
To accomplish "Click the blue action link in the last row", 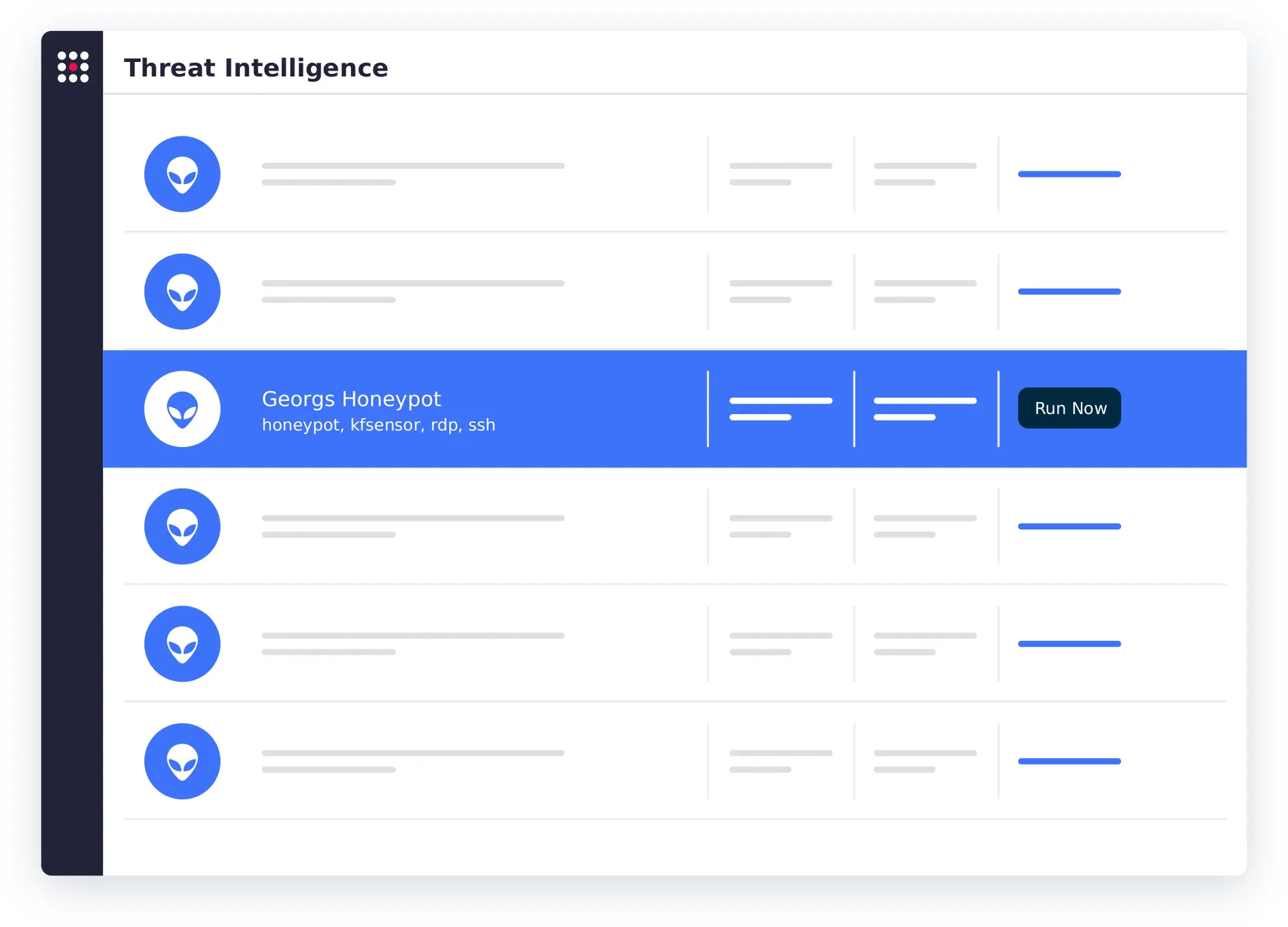I will pyautogui.click(x=1069, y=761).
